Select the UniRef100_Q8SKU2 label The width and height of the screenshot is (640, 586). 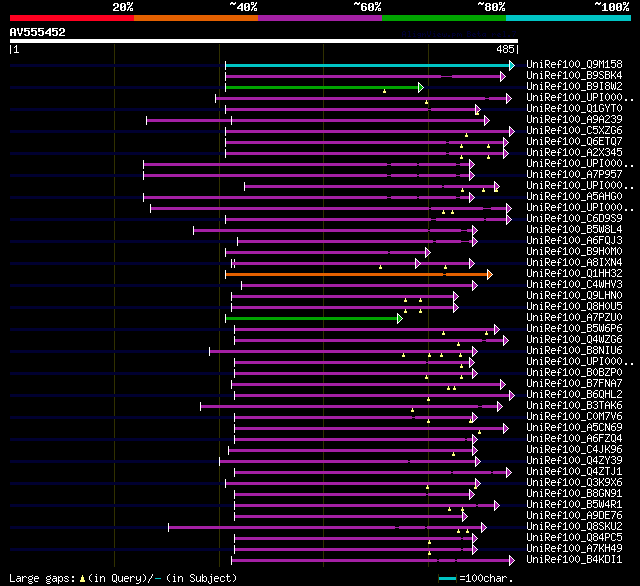click(x=574, y=527)
